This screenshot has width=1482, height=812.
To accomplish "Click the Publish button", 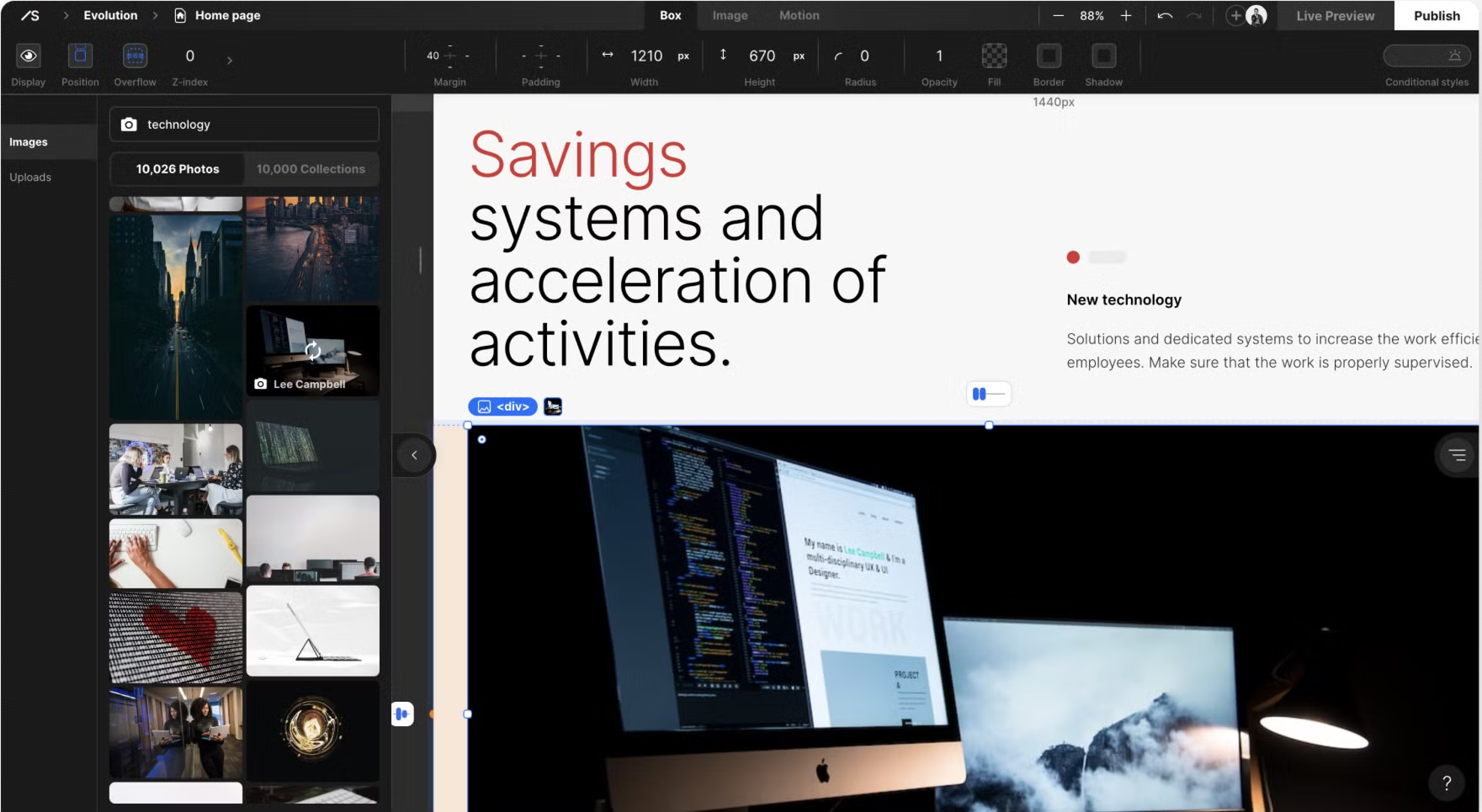I will (1437, 16).
